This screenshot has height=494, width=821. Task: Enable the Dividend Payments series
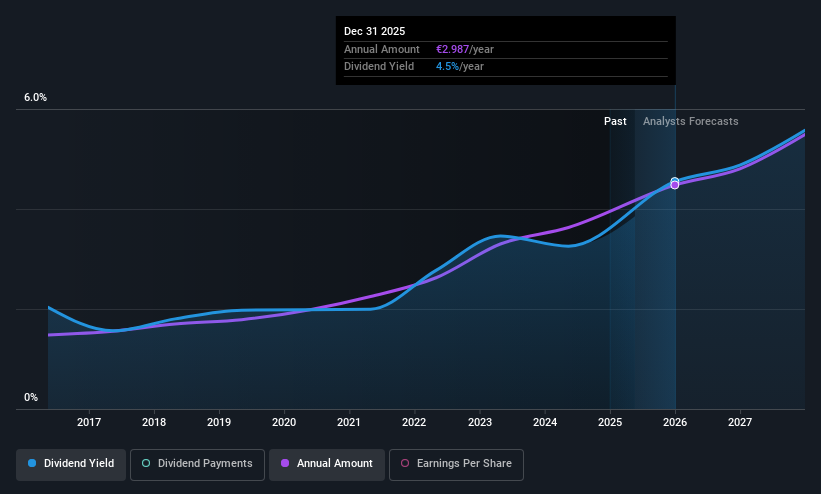[197, 464]
